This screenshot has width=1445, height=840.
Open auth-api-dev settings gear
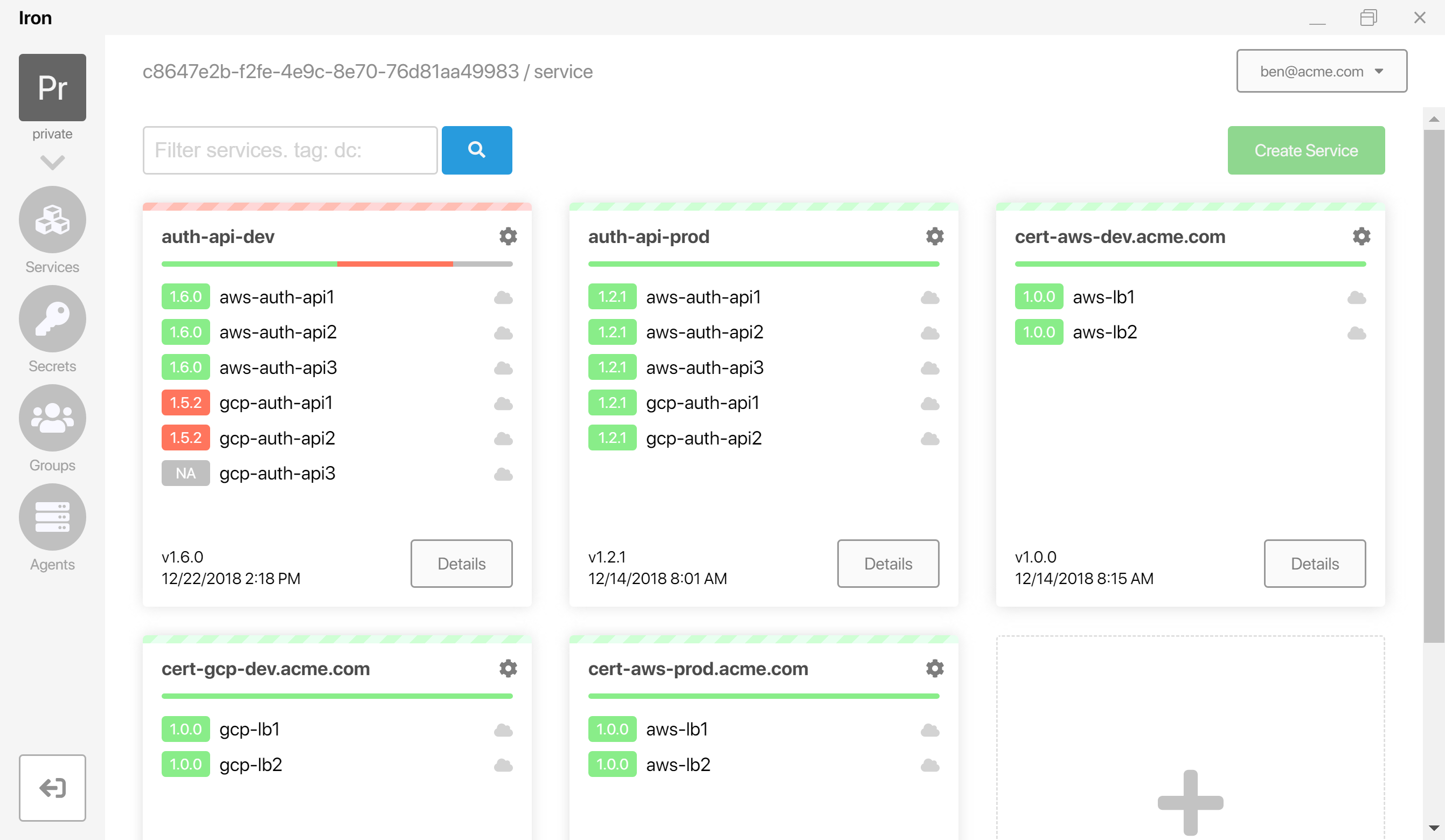pos(508,236)
